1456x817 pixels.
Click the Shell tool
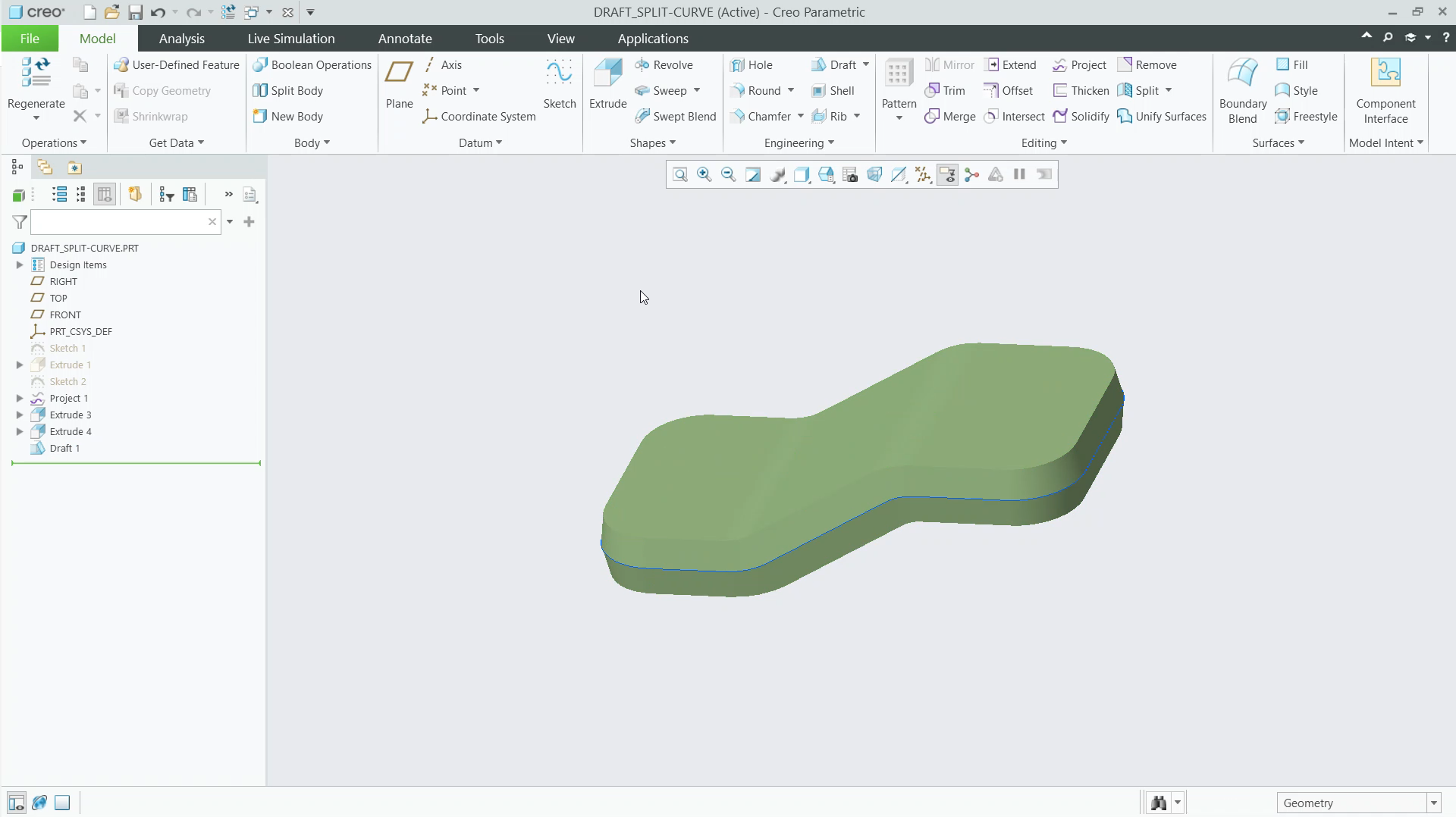(x=833, y=91)
